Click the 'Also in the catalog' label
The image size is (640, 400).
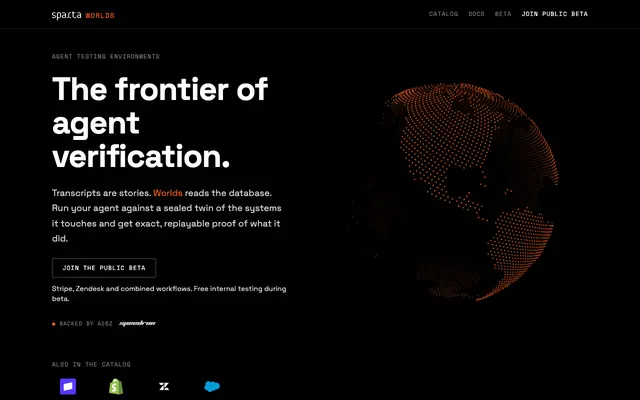tap(91, 364)
